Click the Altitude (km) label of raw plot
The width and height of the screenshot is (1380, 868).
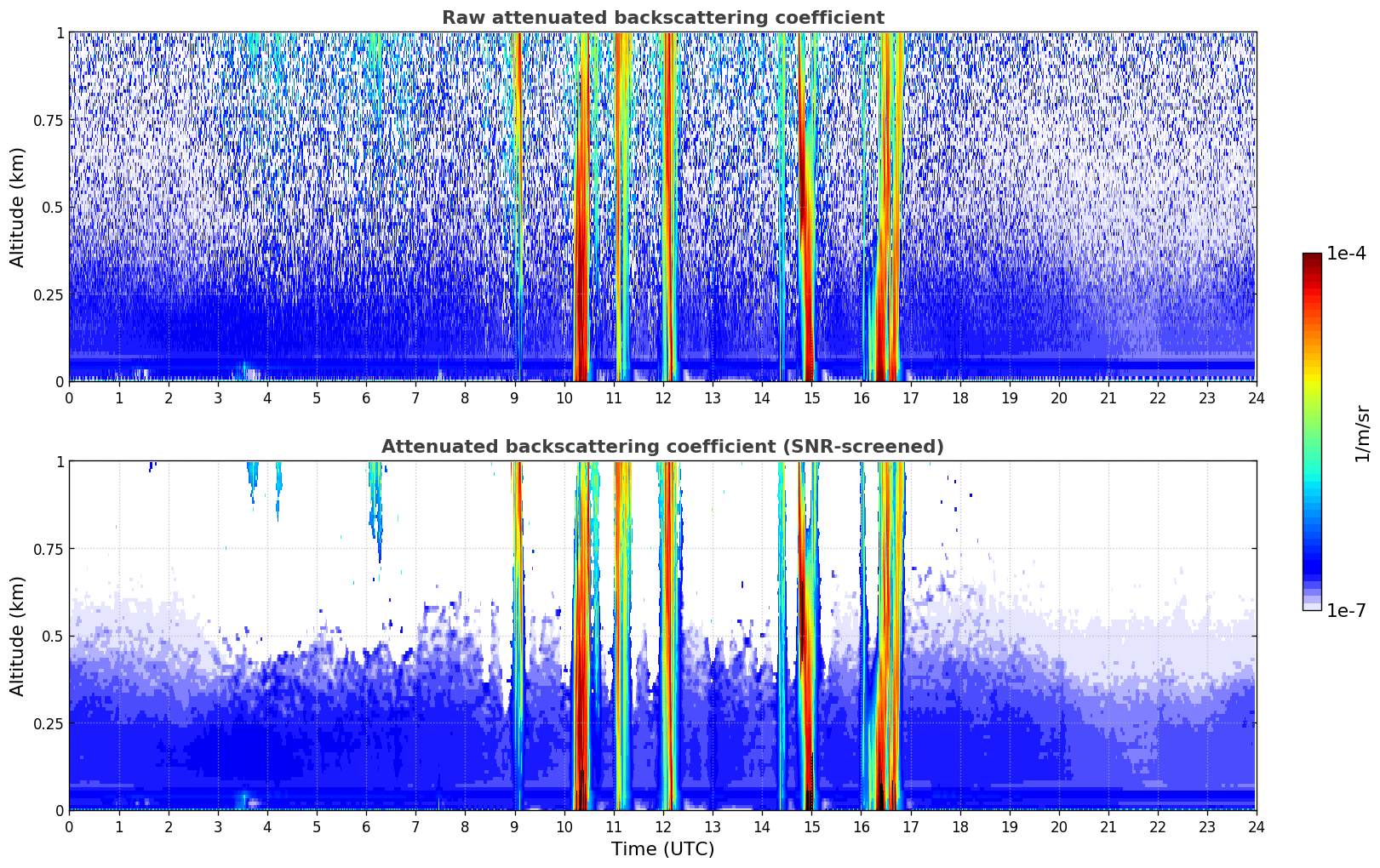pyautogui.click(x=18, y=207)
